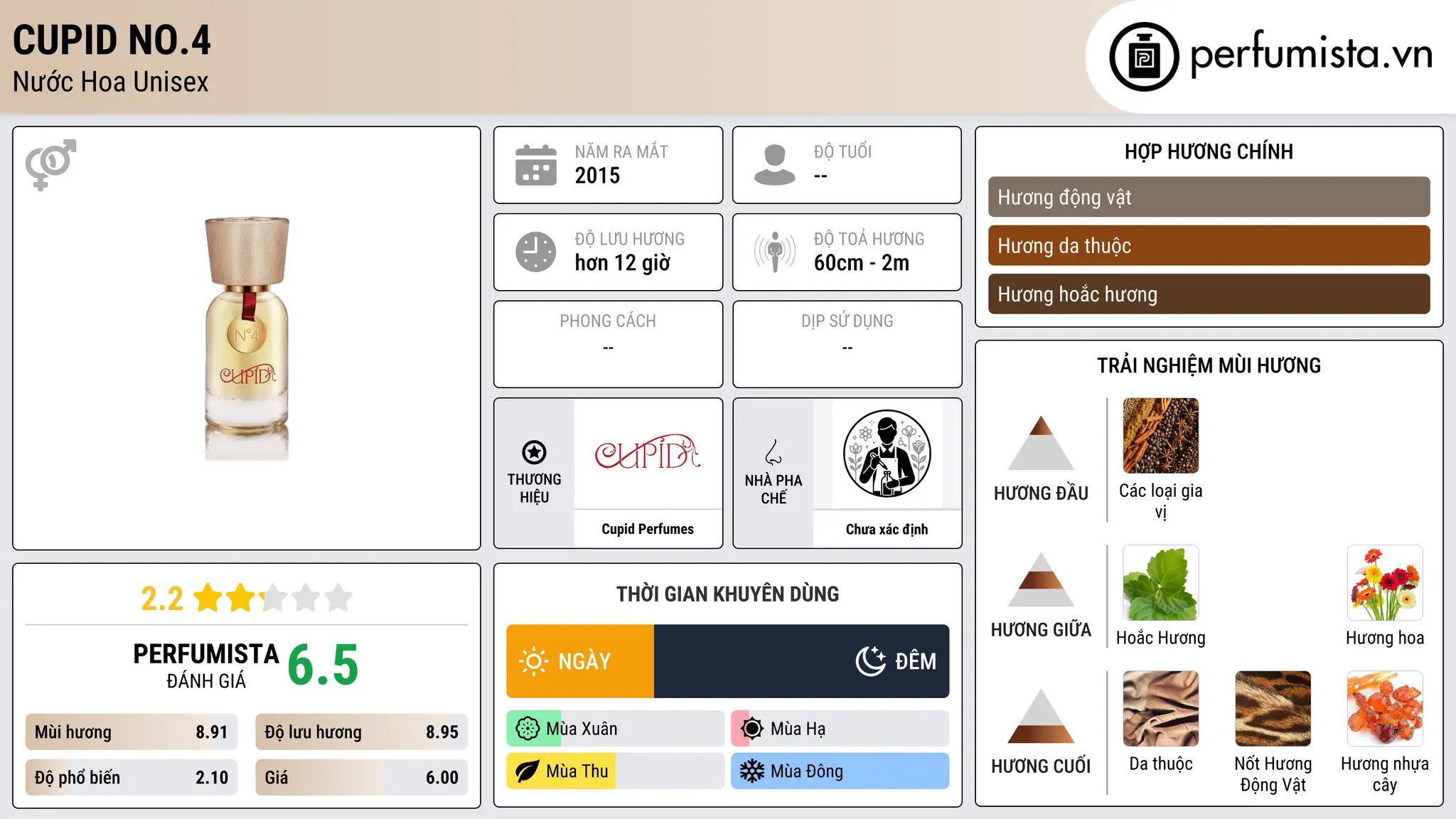The image size is (1456, 819).
Task: Open the Da thuộc note image
Action: coord(1161,709)
